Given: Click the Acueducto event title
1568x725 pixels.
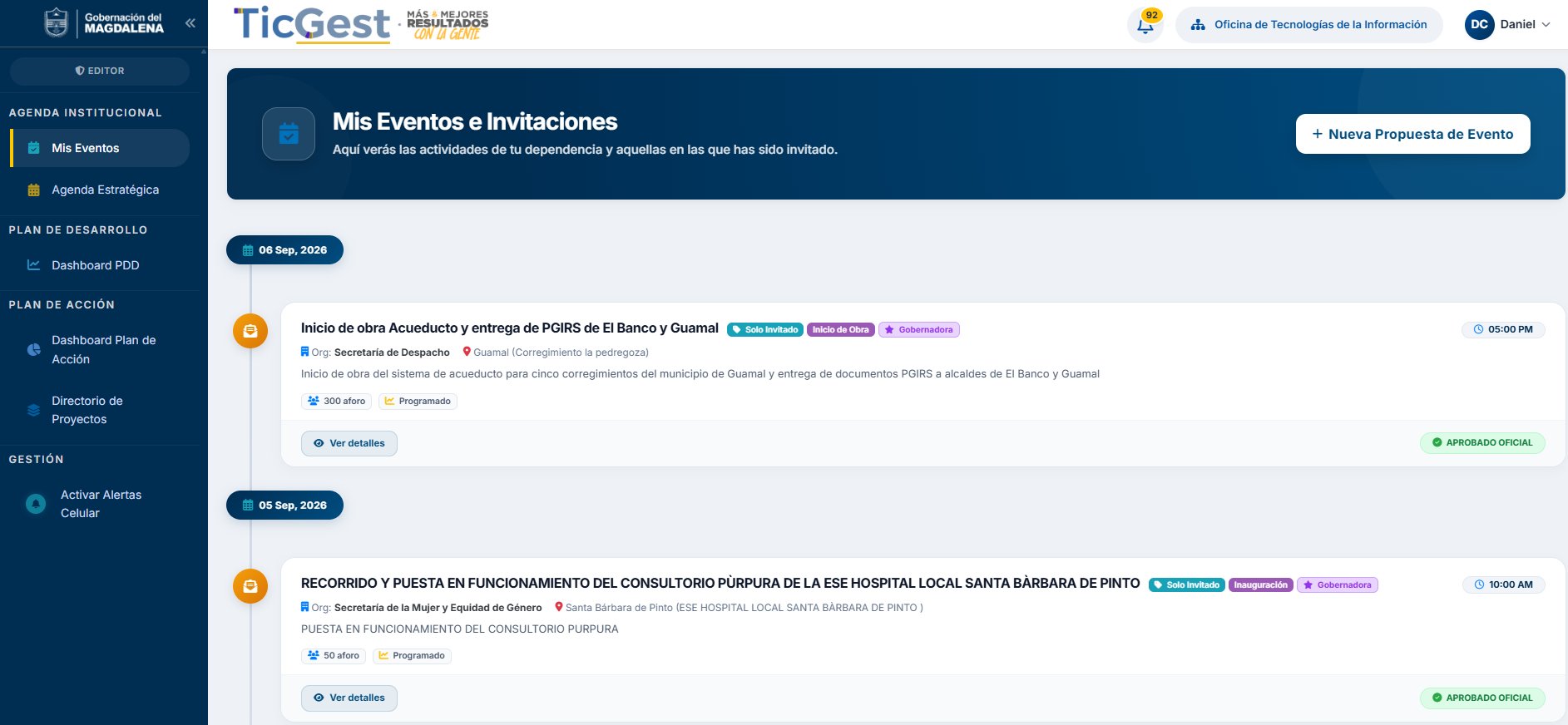Looking at the screenshot, I should [510, 328].
